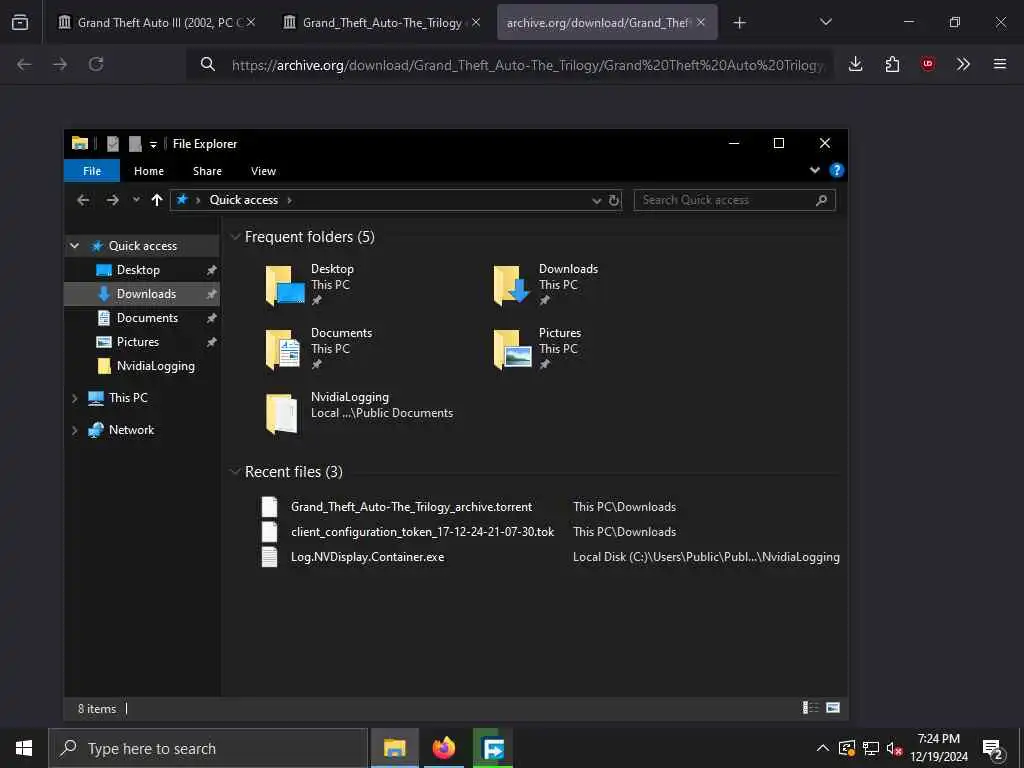Show hidden system tray icons
The width and height of the screenshot is (1024, 768).
823,748
